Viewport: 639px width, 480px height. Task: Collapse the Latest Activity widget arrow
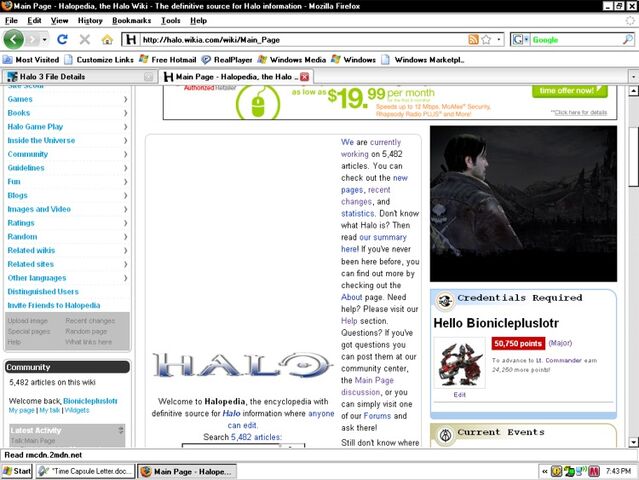(121, 430)
